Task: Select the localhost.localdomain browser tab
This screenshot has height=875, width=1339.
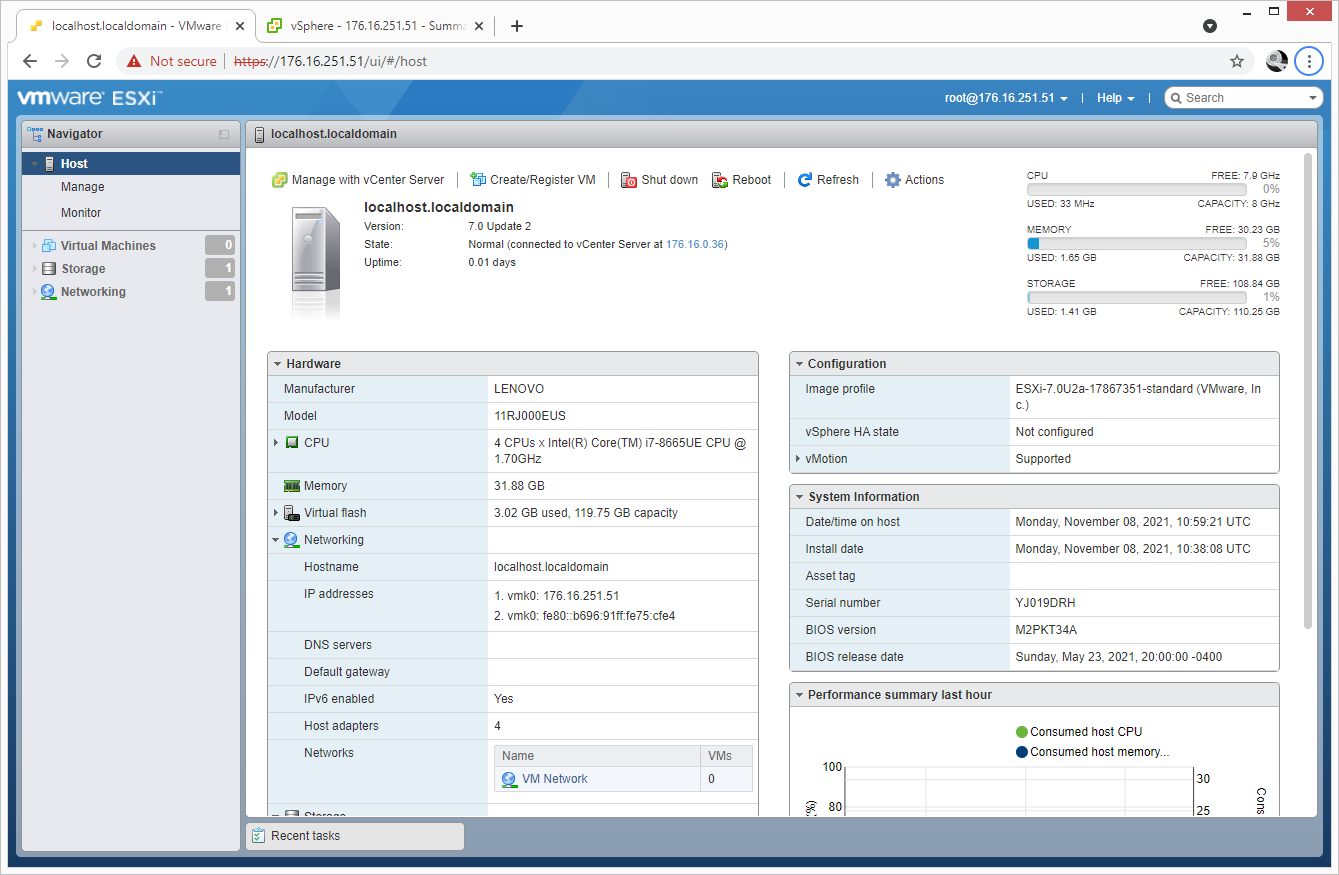Action: [135, 26]
